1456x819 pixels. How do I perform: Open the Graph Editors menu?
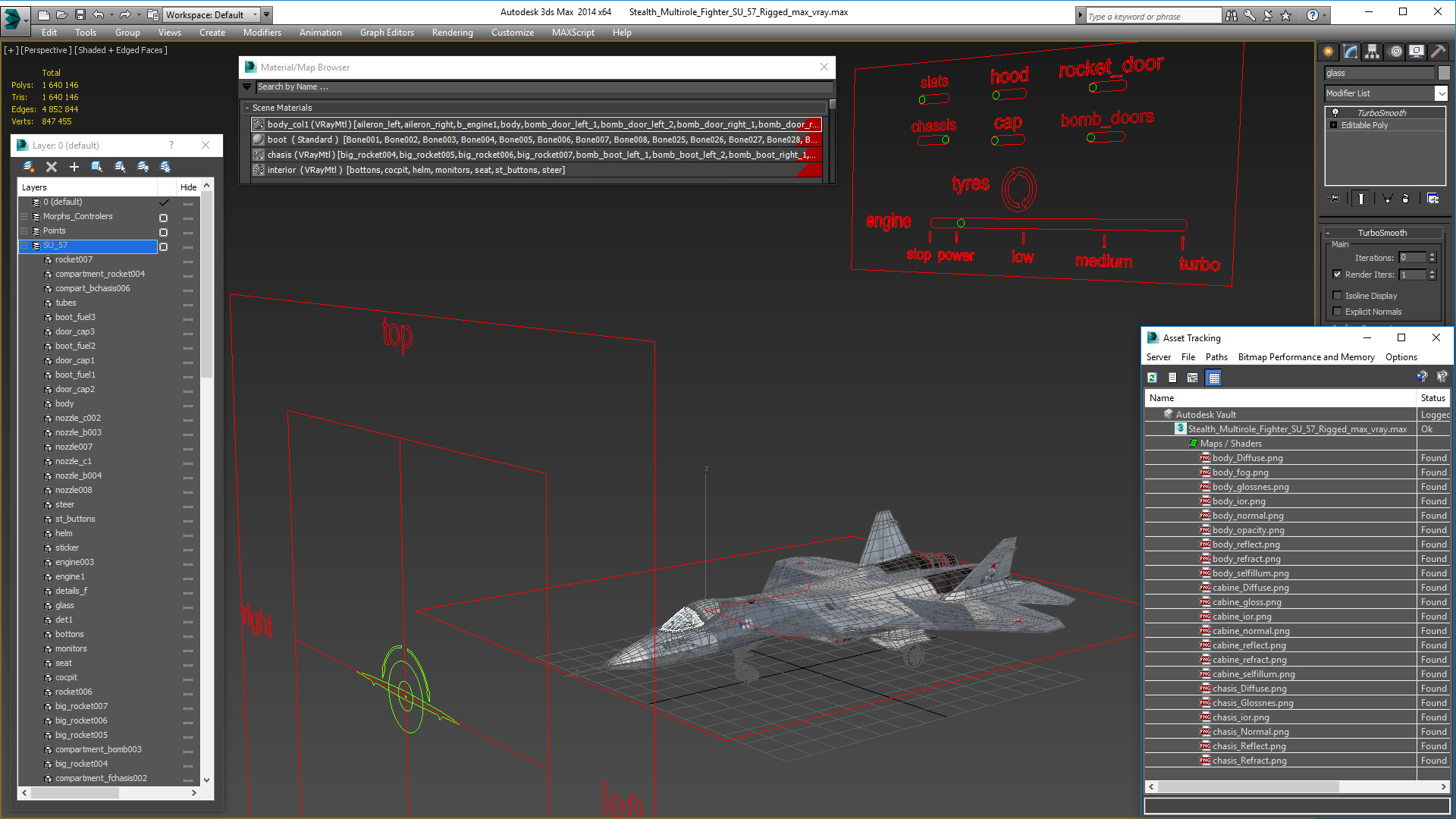pyautogui.click(x=387, y=33)
